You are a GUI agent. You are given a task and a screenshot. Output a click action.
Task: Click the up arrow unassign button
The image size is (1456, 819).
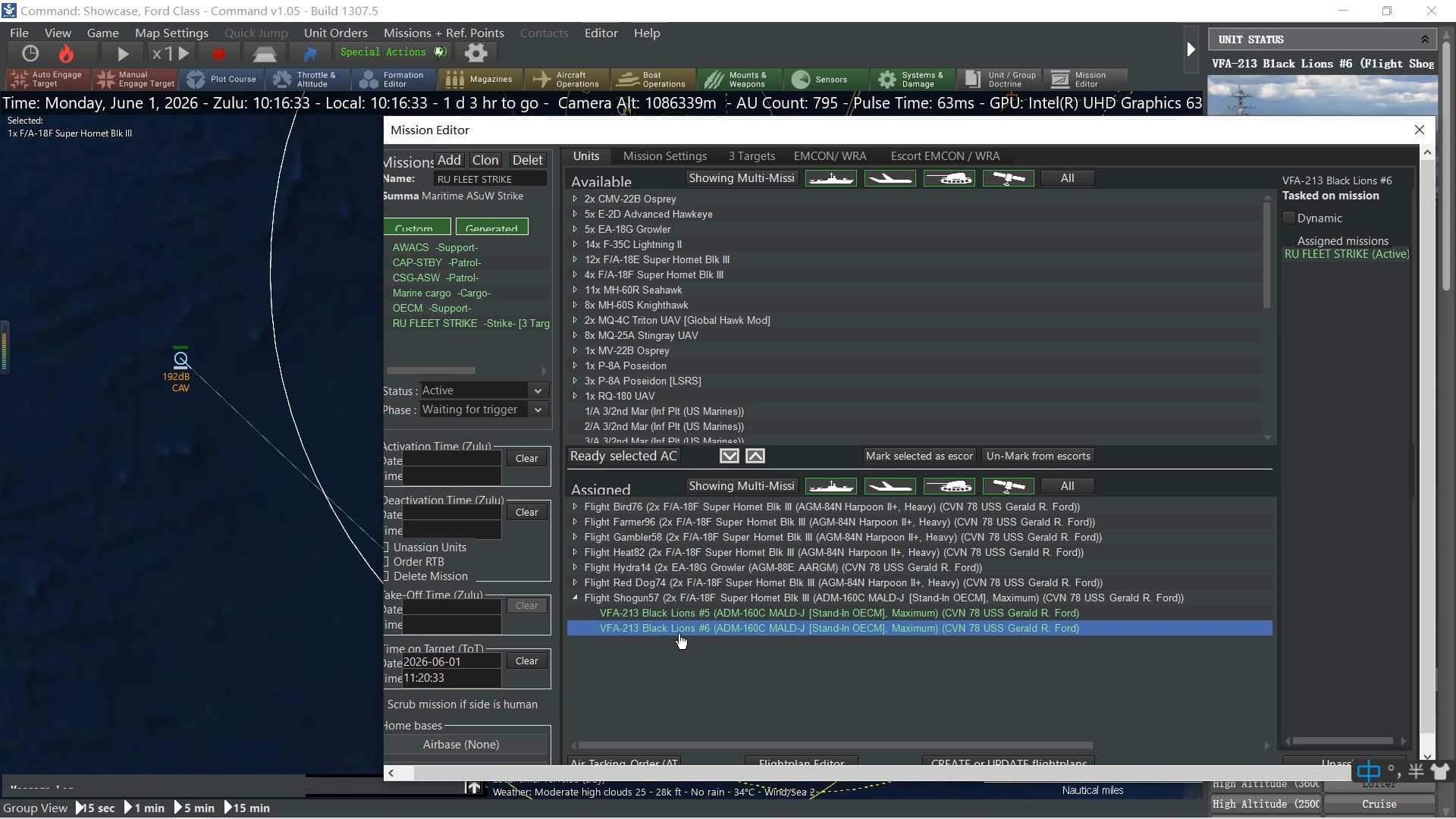[755, 456]
